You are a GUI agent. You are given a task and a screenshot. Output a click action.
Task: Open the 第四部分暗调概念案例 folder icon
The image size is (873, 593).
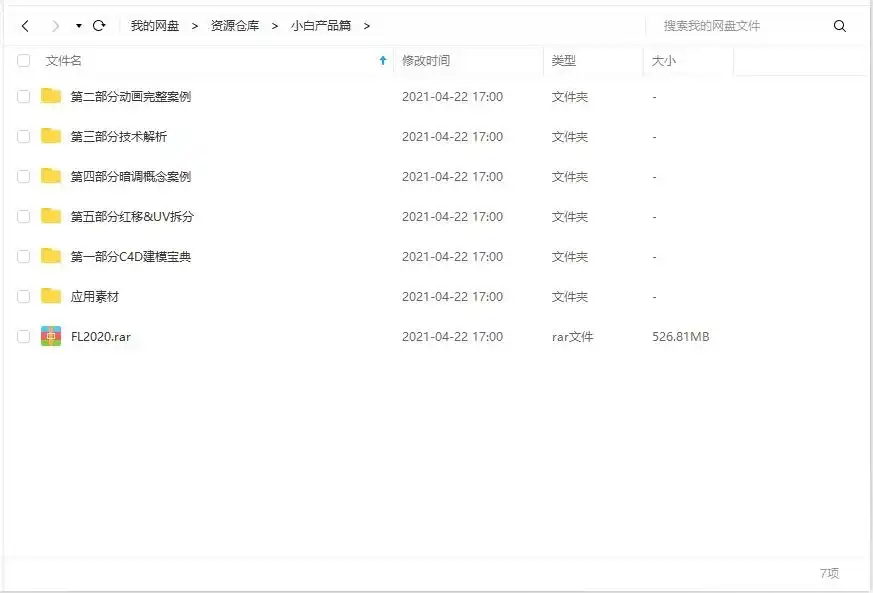click(49, 176)
